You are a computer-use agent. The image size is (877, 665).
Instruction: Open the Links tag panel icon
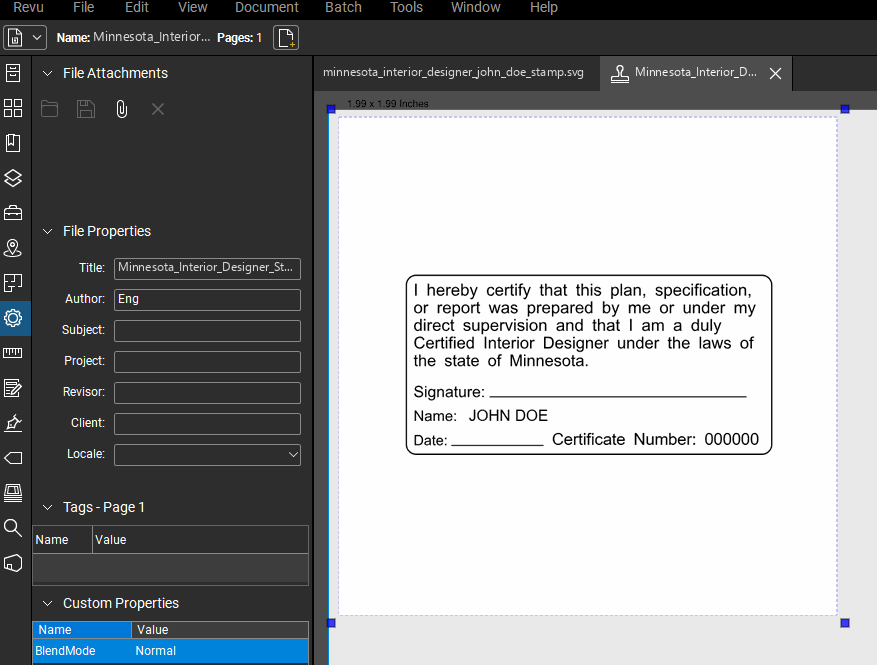tap(13, 458)
